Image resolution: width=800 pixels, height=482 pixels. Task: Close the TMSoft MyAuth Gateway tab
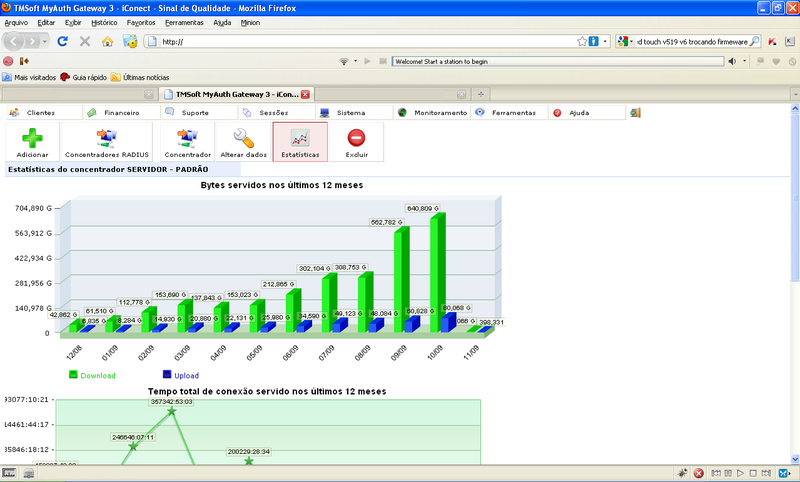[305, 94]
